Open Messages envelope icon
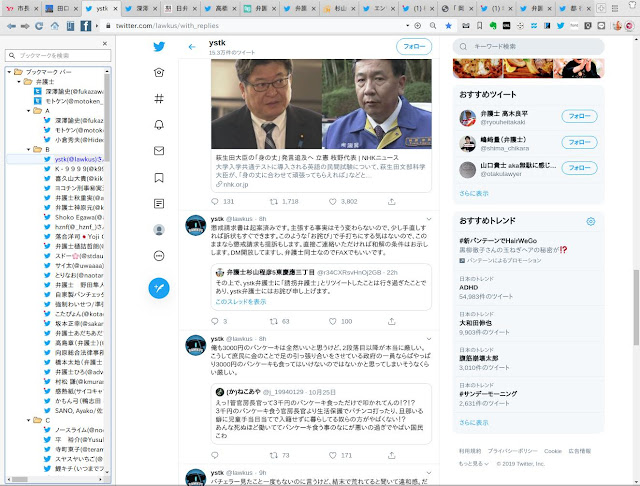Viewport: 640px width, 486px height. (159, 151)
